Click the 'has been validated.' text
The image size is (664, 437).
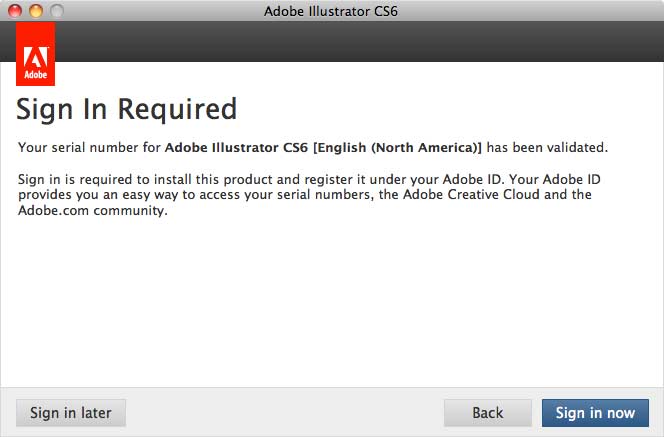pyautogui.click(x=547, y=147)
